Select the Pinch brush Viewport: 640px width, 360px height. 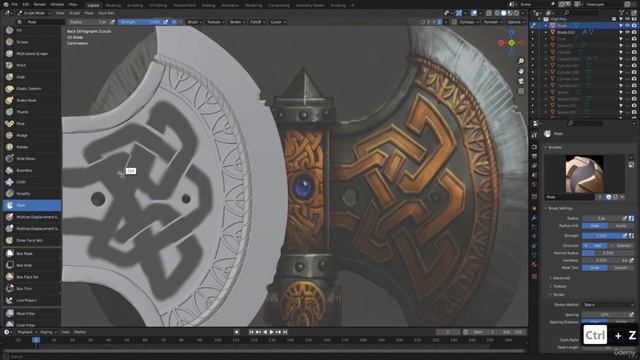[x=32, y=65]
